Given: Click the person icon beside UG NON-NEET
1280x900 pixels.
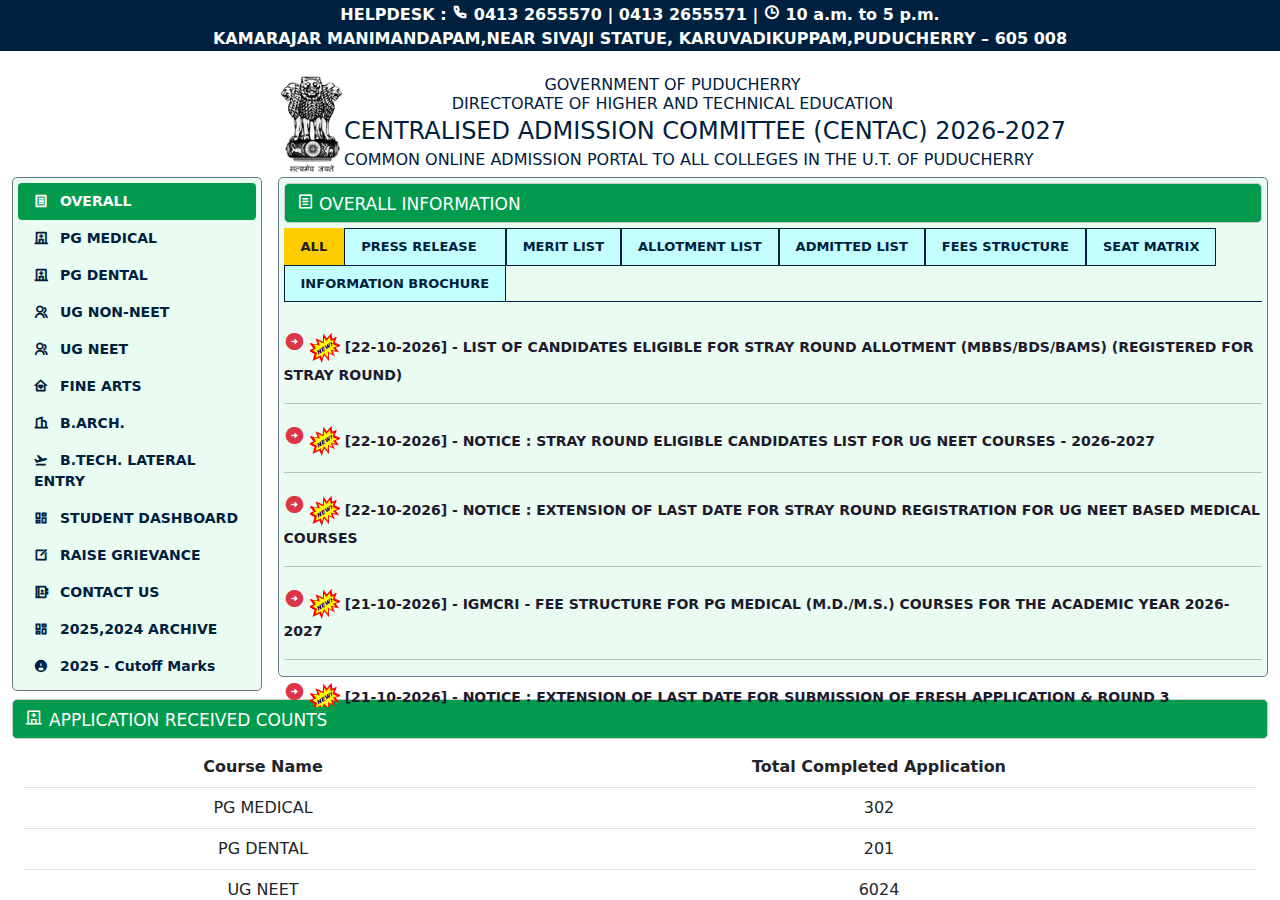Looking at the screenshot, I should tap(41, 312).
